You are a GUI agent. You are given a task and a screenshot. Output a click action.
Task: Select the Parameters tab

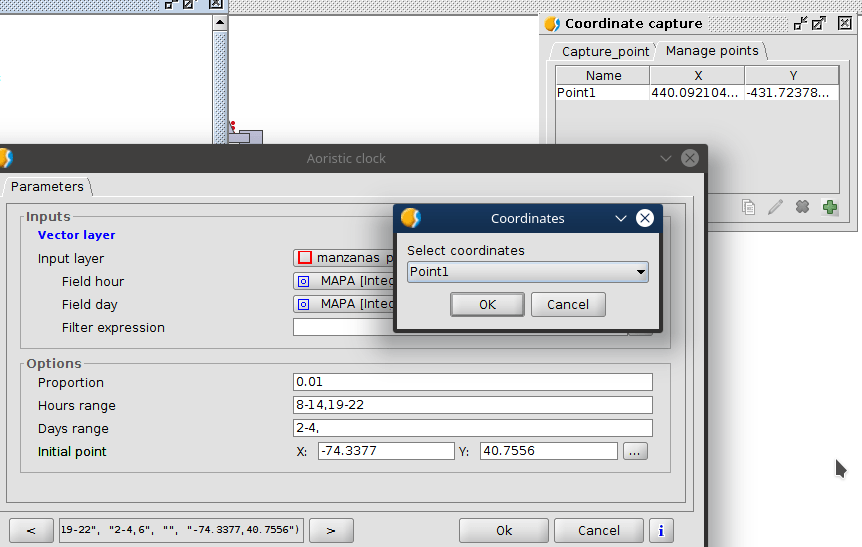tap(47, 186)
